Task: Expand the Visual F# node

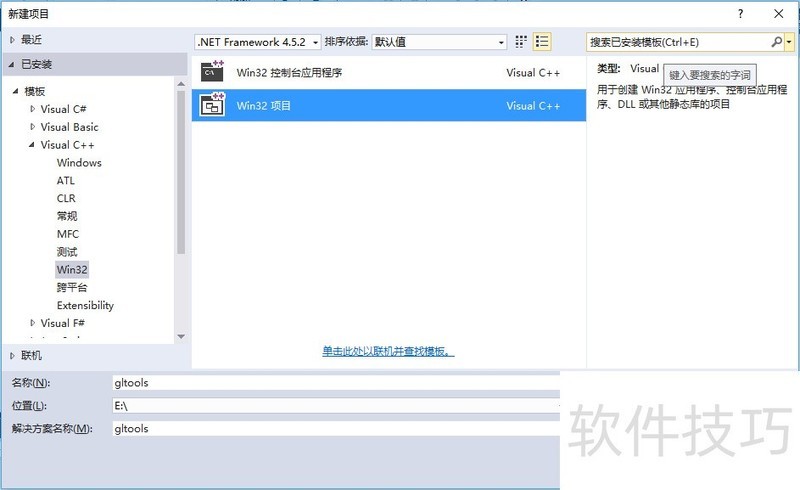Action: point(33,323)
